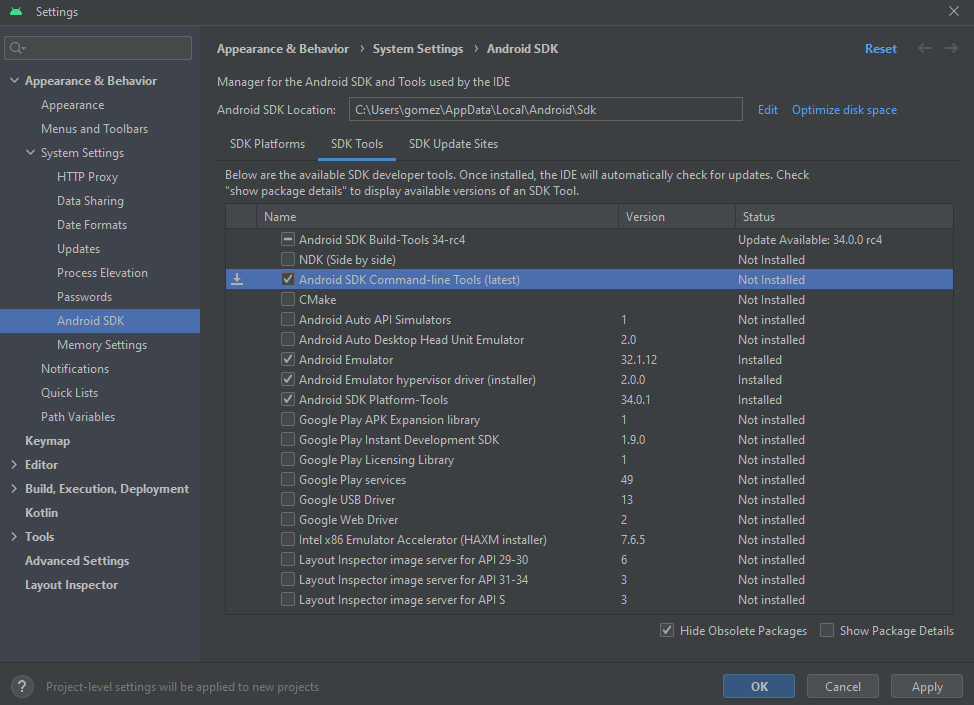Click the search magnifier icon

click(17, 48)
